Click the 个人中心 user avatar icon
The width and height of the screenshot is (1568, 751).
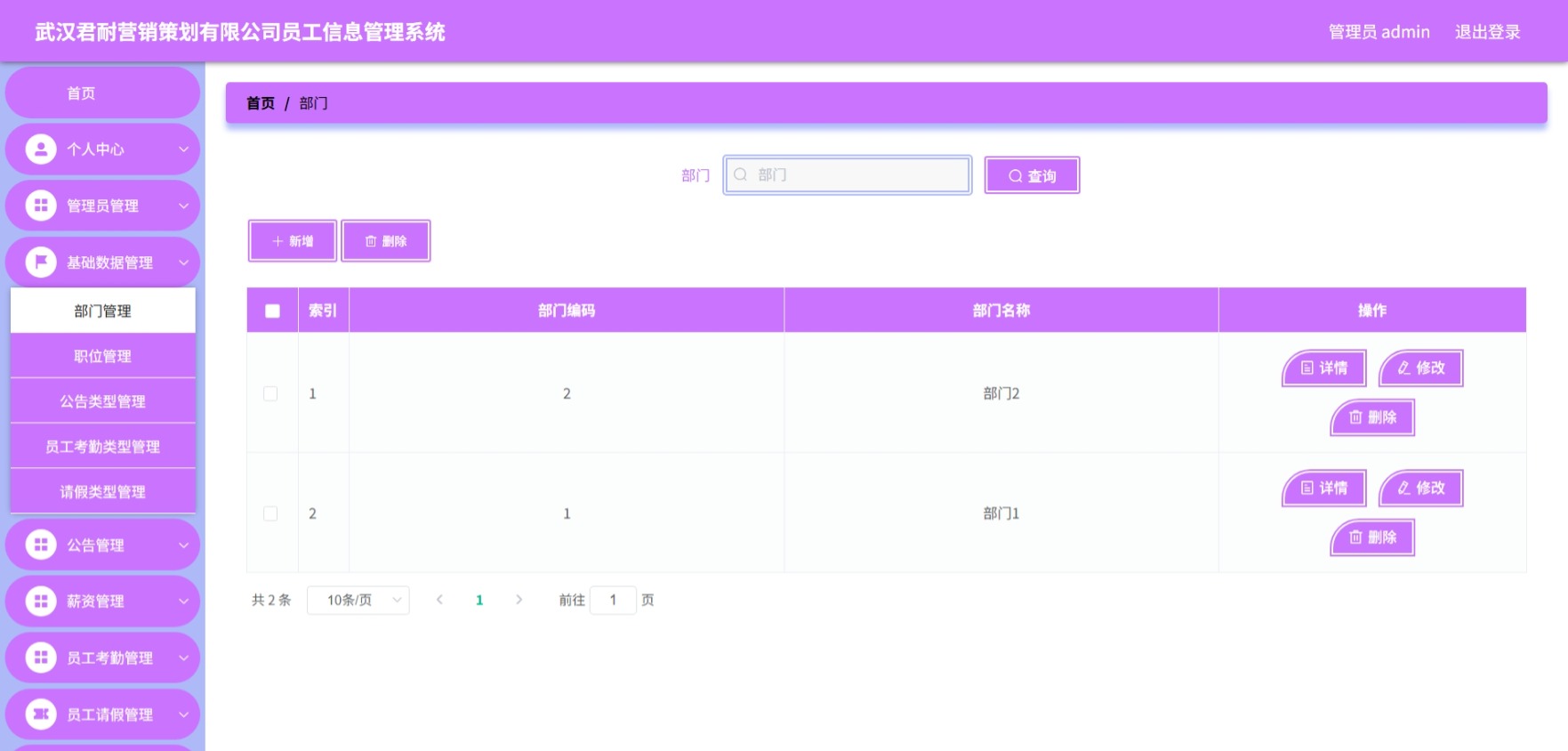(x=41, y=149)
